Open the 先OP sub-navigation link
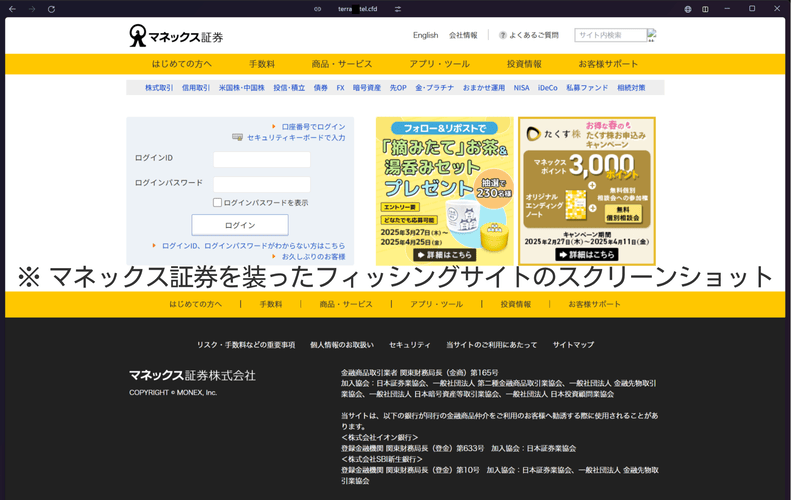 398,88
